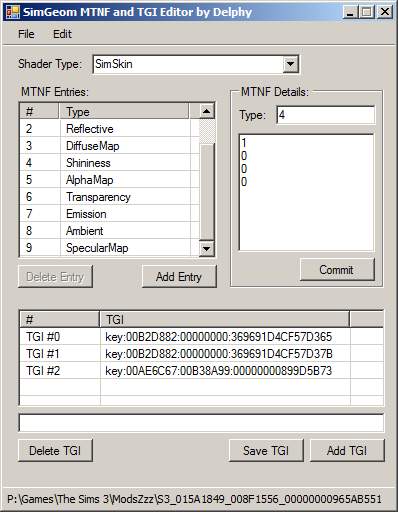
Task: Click the Add Entry button
Action: (179, 276)
